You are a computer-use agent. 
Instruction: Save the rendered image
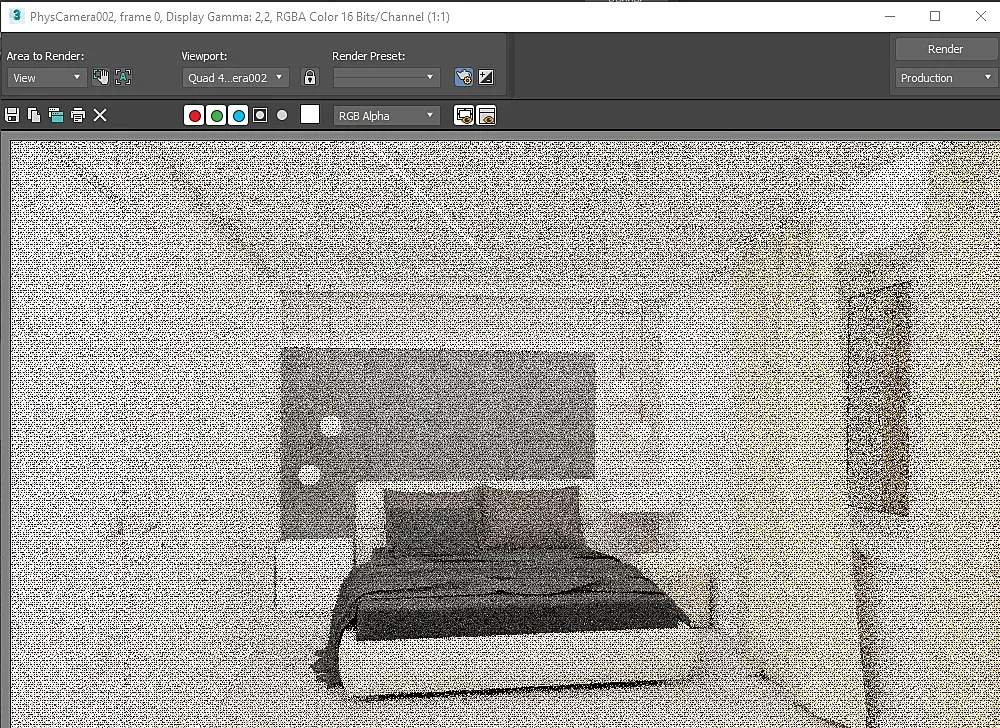click(12, 115)
